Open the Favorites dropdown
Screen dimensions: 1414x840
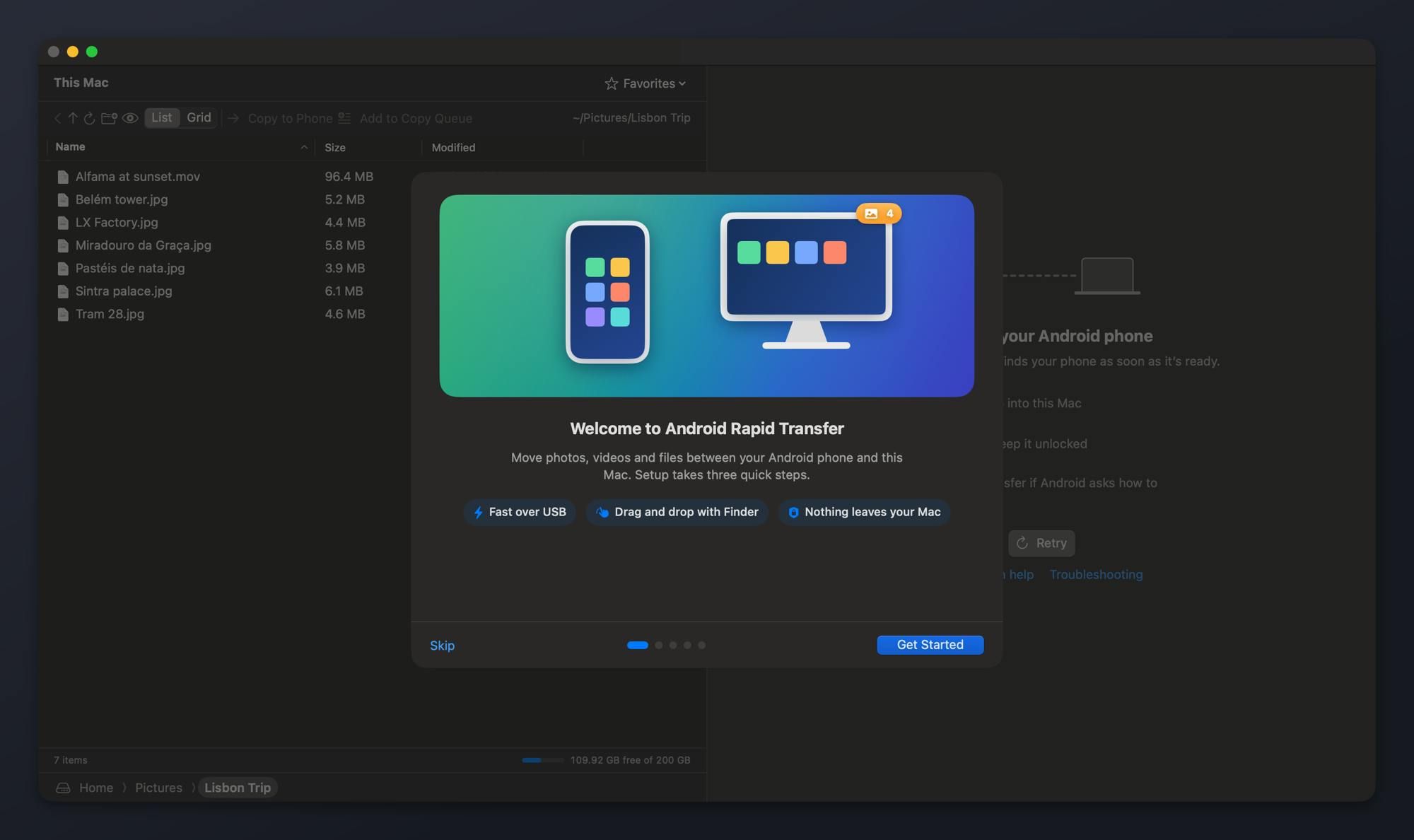[x=645, y=83]
